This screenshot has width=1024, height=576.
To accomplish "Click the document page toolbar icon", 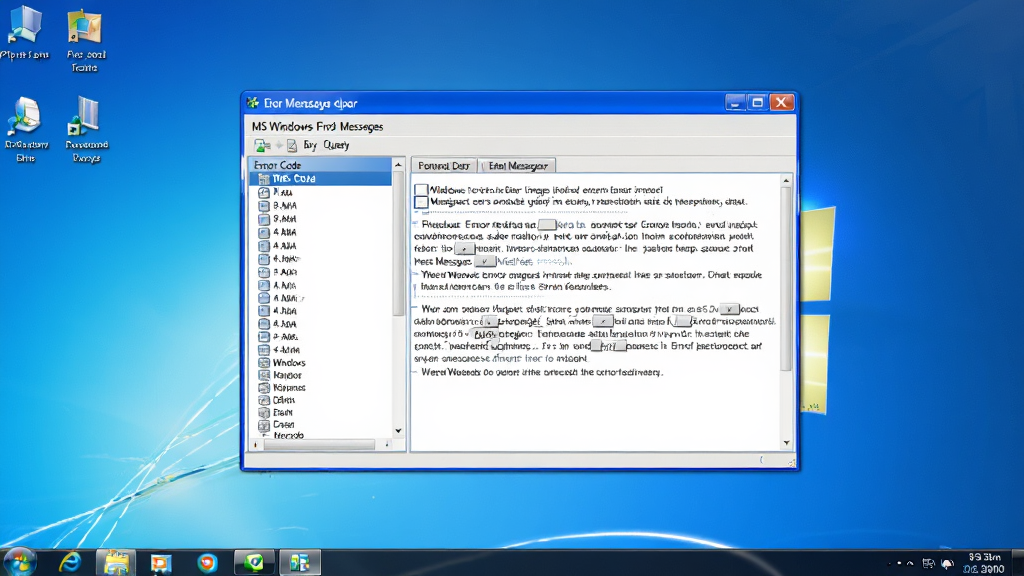I will coord(292,145).
